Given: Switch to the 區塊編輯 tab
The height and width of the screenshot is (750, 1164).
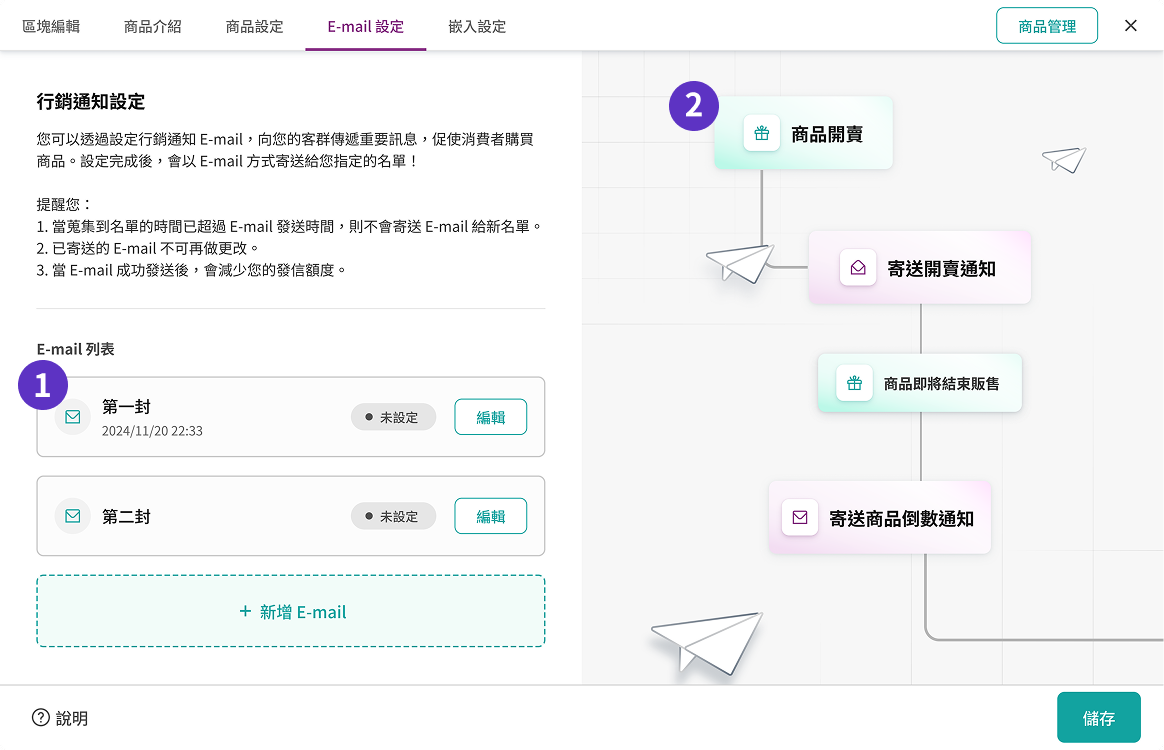Looking at the screenshot, I should pos(51,27).
